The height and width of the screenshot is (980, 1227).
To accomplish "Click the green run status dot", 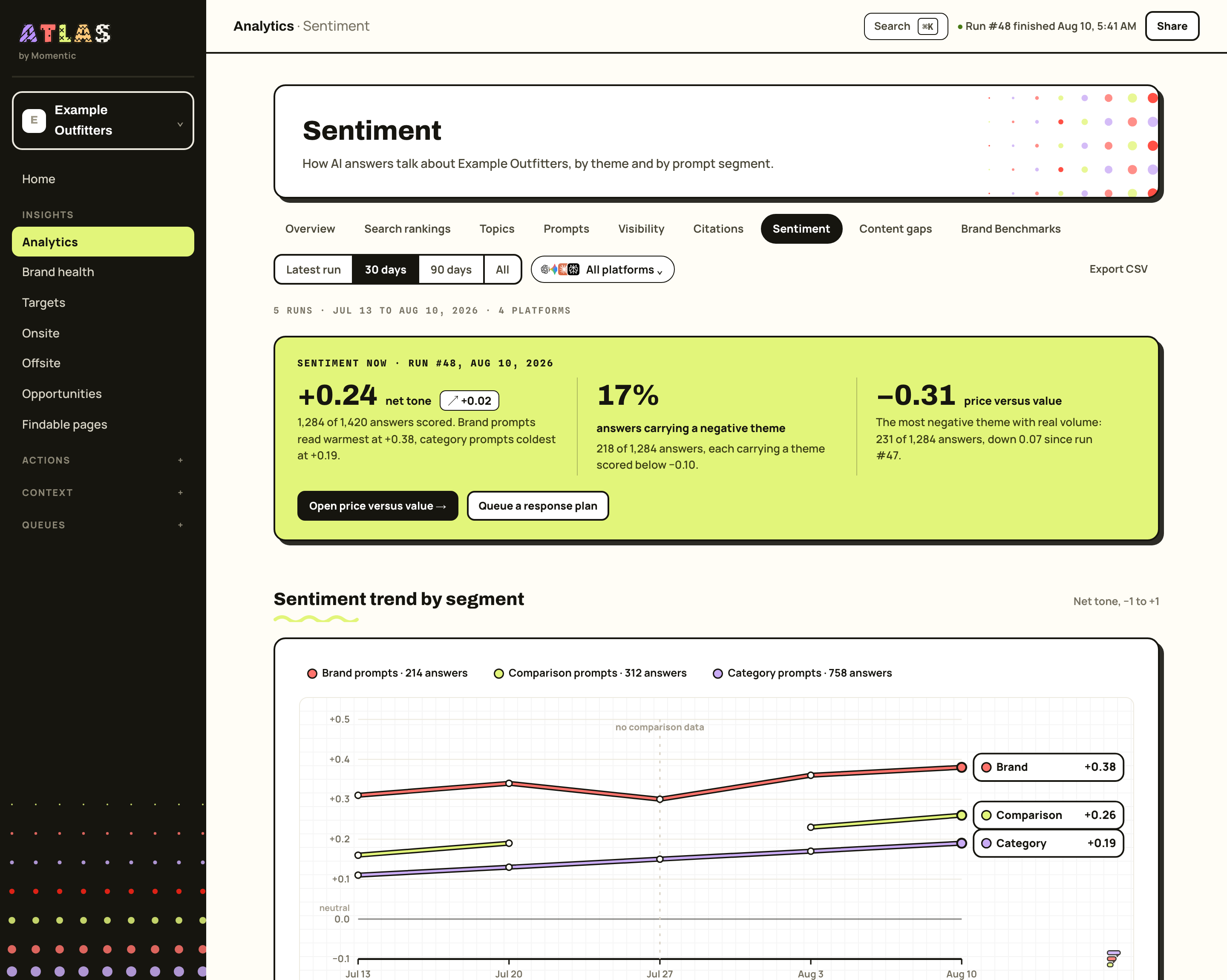I will pos(960,27).
